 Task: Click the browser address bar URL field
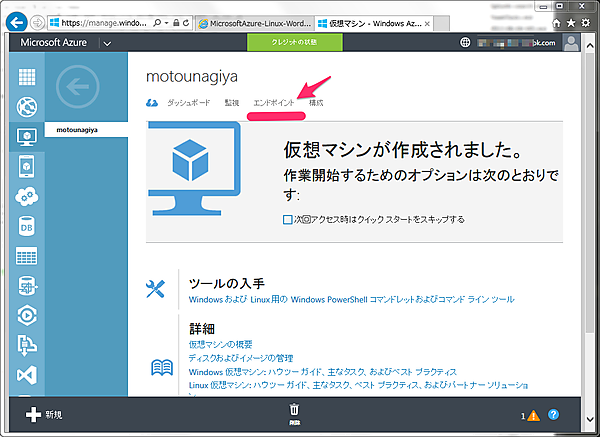pyautogui.click(x=104, y=23)
